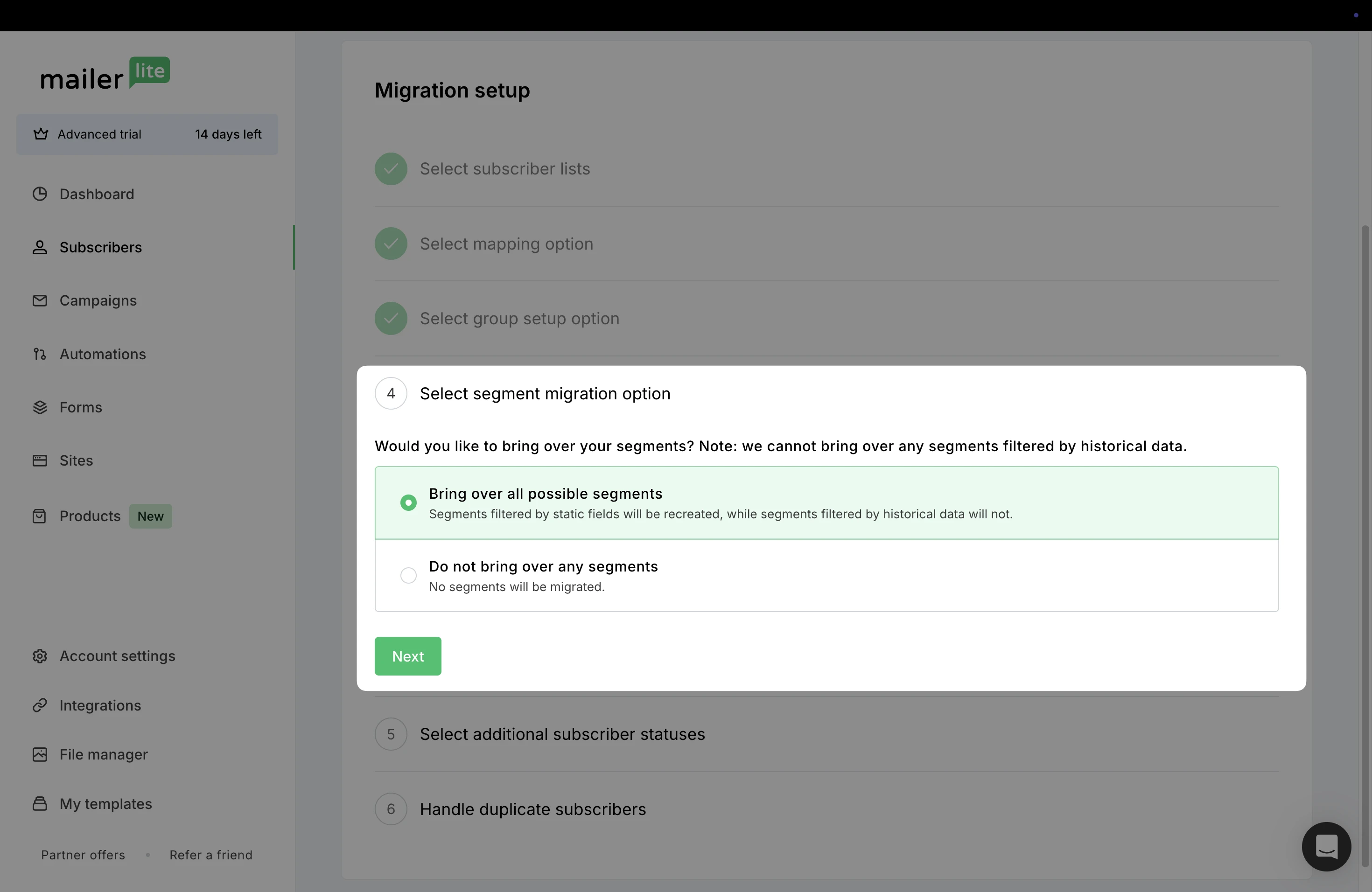Viewport: 1372px width, 892px height.
Task: Select 'Bring over all possible segments' radio
Action: (x=408, y=502)
